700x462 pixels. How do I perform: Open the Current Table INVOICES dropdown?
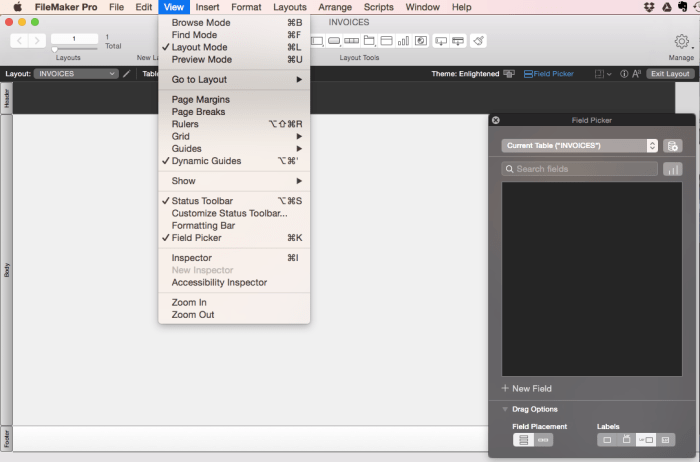coord(579,146)
